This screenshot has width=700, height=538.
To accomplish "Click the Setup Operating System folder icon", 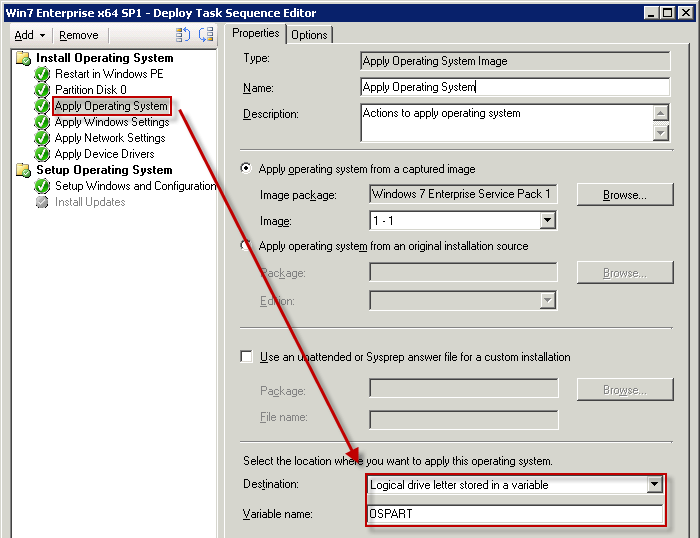I will [23, 170].
